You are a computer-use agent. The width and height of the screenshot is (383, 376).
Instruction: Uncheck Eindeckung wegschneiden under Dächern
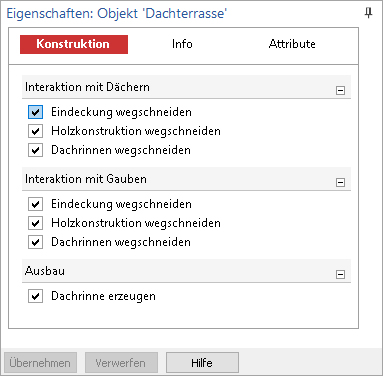click(36, 112)
